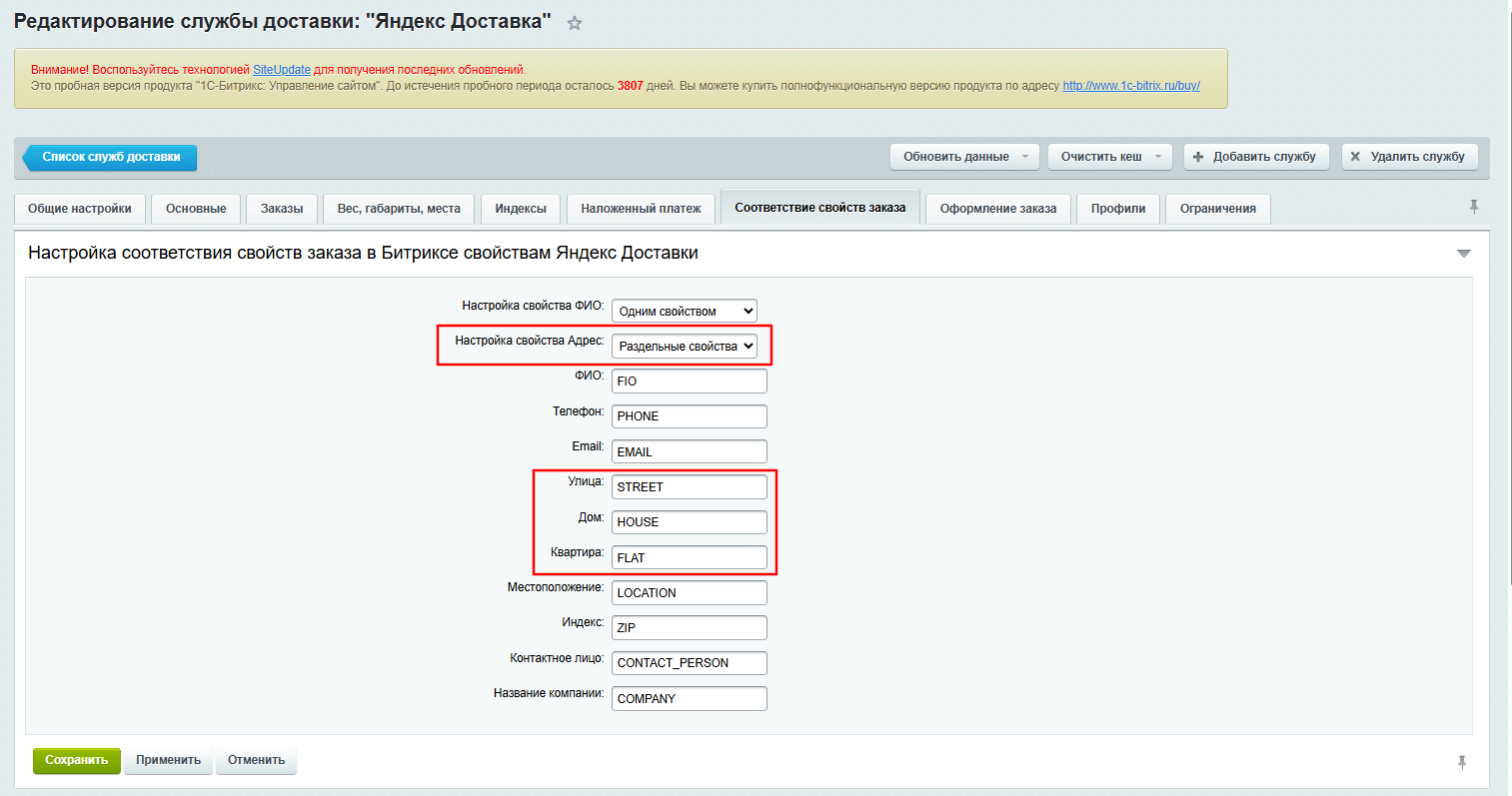Click the Индекс field with ZIP
Viewport: 1512px width, 796px height.
pyautogui.click(x=690, y=628)
